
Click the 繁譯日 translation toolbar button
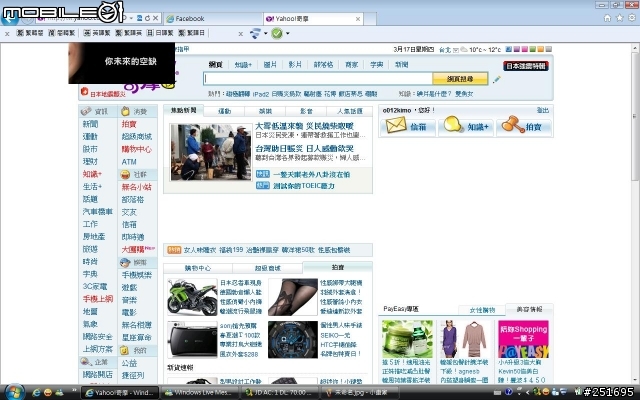pyautogui.click(x=191, y=33)
